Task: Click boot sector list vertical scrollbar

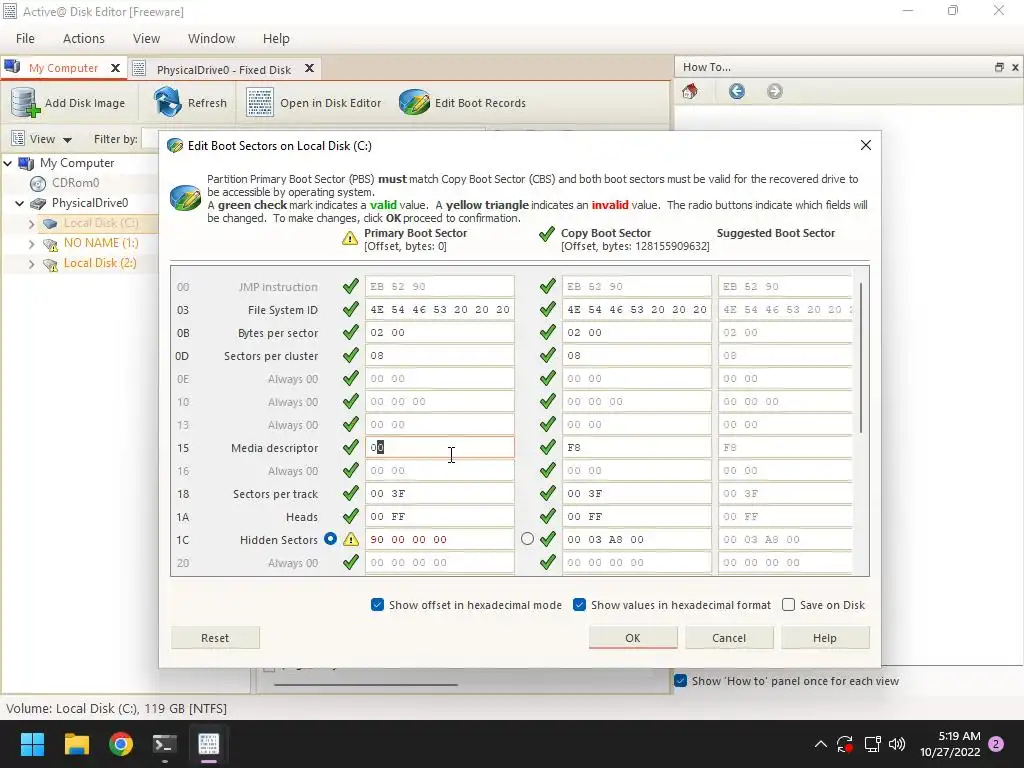Action: 861,358
